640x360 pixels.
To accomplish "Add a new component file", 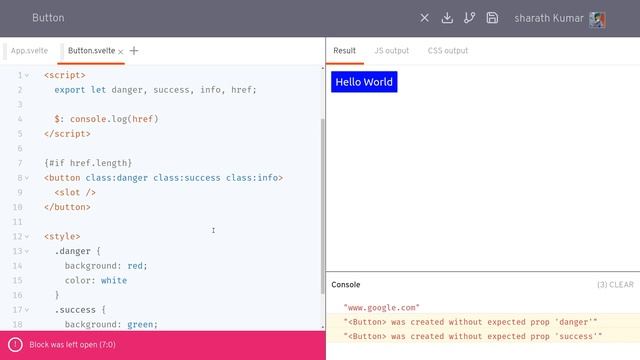I will click(134, 51).
